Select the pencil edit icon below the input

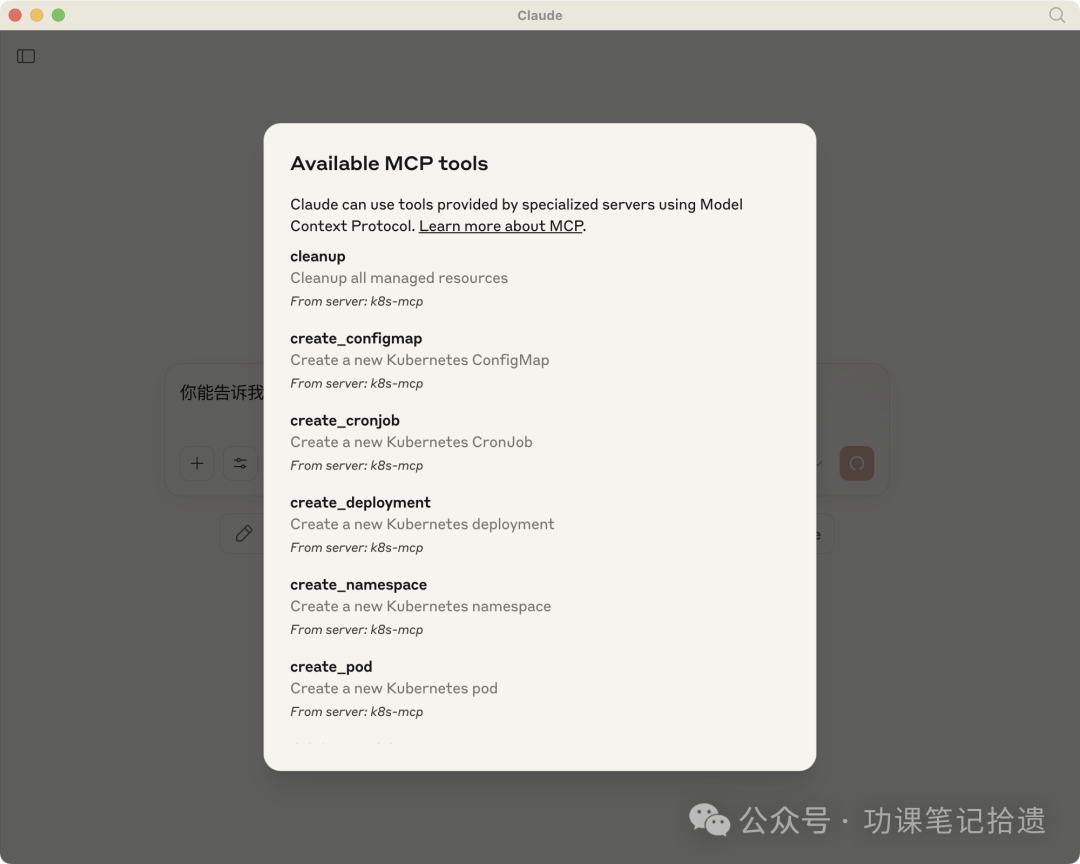(243, 533)
